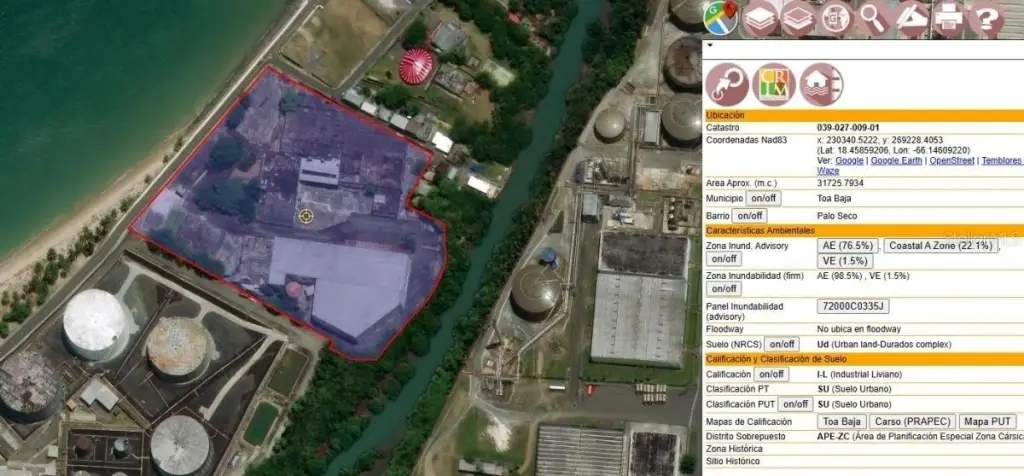Toggle Suelo (NRCS) on/off
This screenshot has height=476, width=1024.
782,344
